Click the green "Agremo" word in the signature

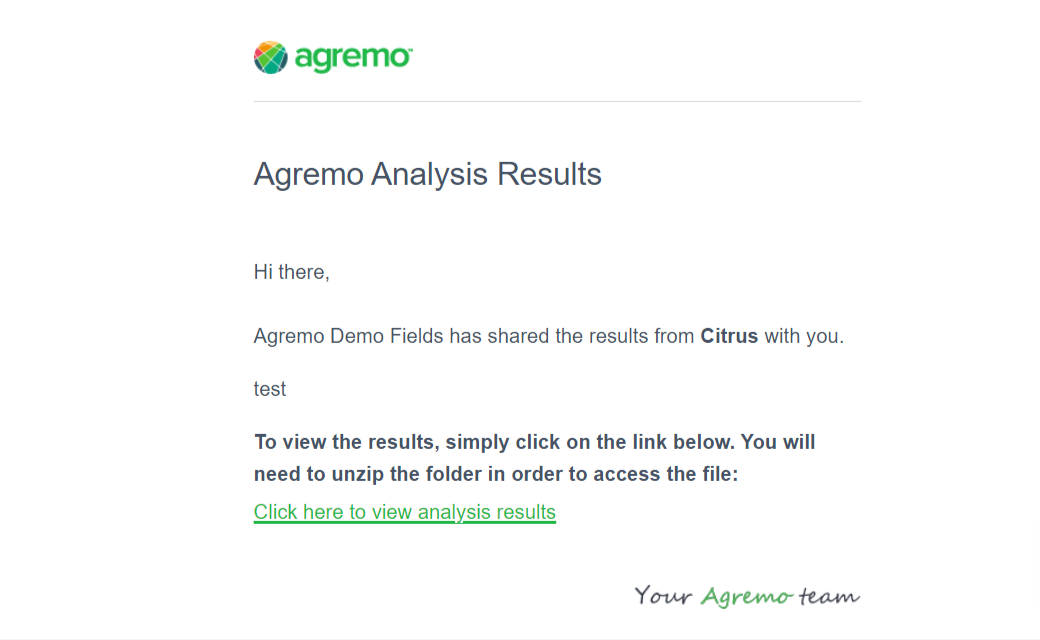[x=746, y=597]
